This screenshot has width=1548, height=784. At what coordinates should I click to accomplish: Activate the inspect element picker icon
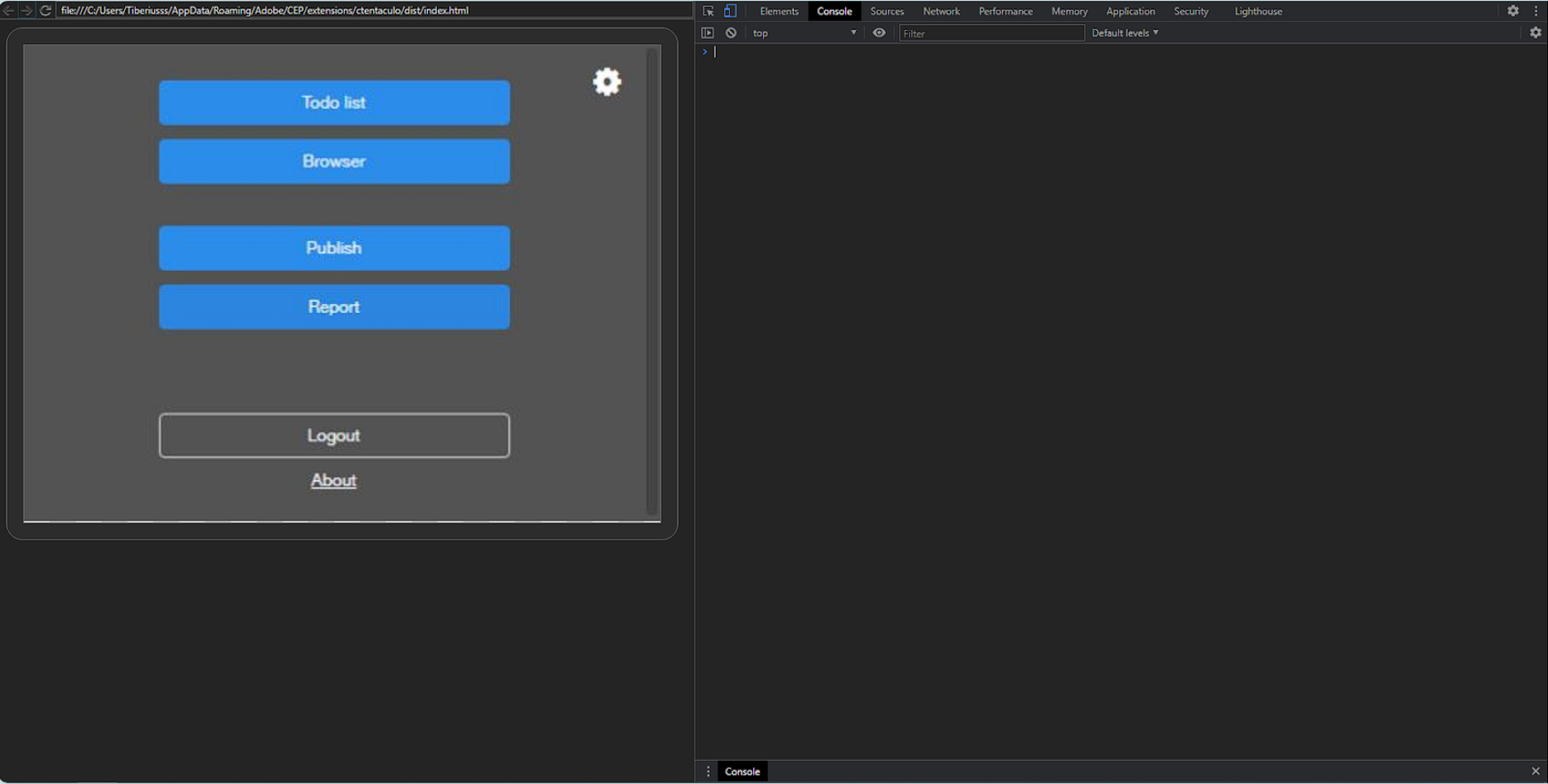tap(709, 12)
